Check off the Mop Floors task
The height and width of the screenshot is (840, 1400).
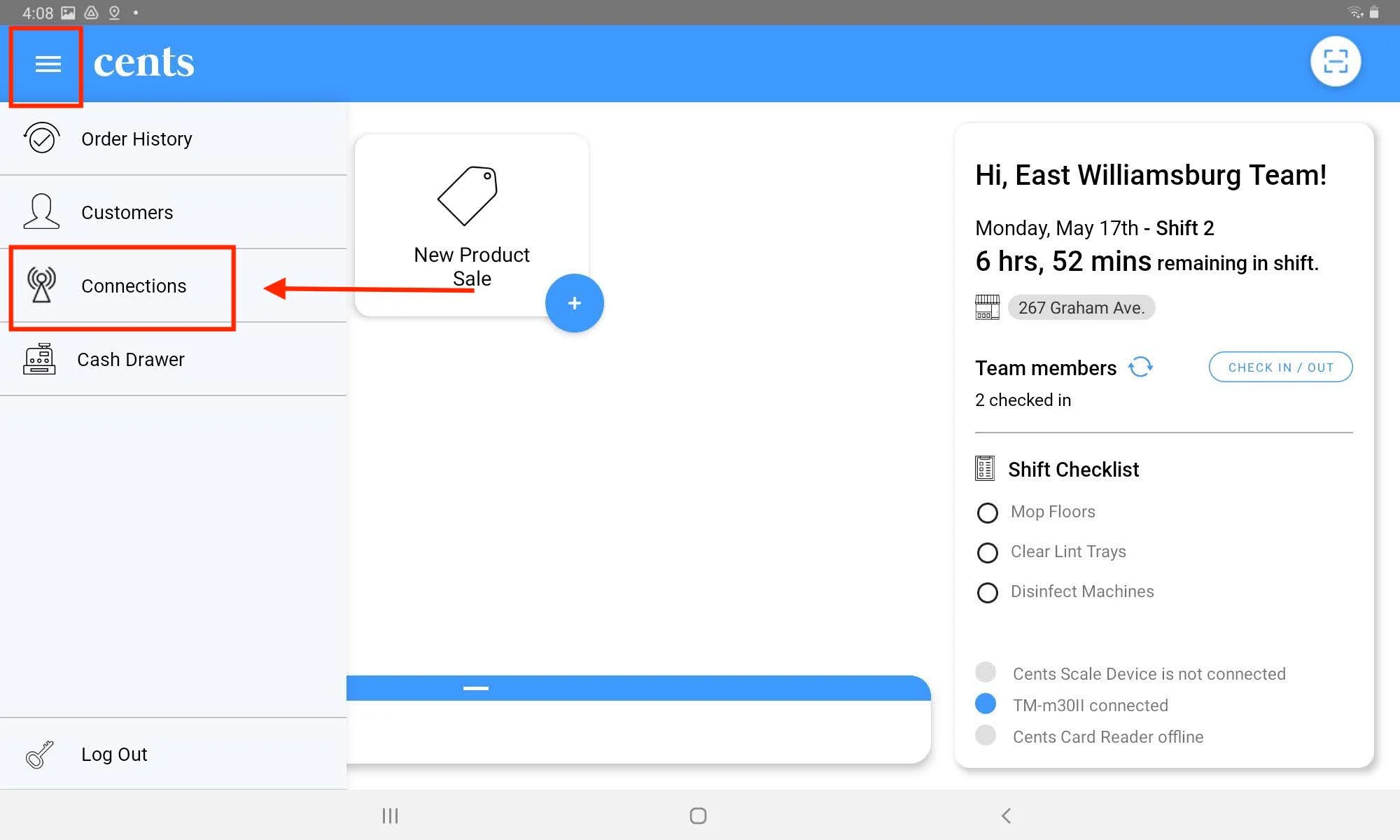pyautogui.click(x=987, y=512)
